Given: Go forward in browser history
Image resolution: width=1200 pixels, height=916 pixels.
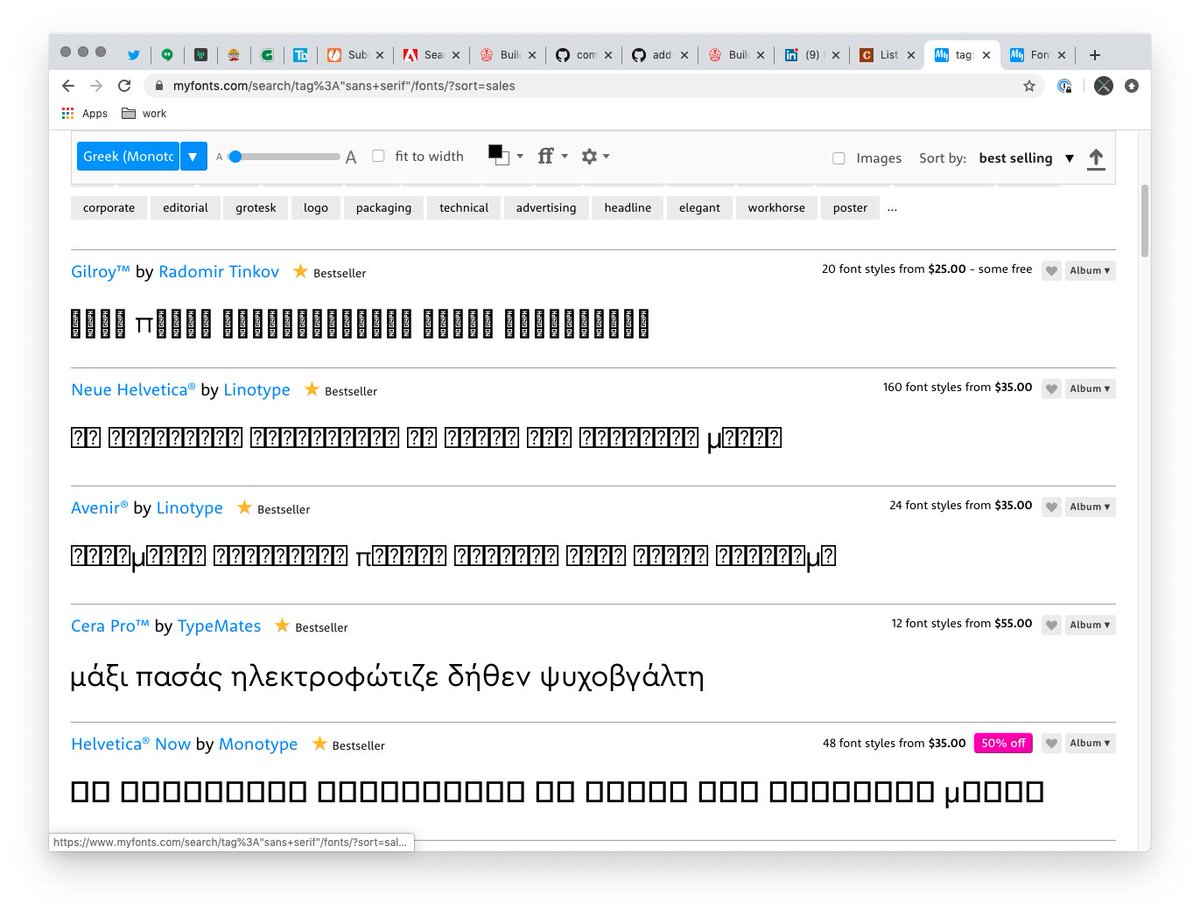Looking at the screenshot, I should 96,86.
